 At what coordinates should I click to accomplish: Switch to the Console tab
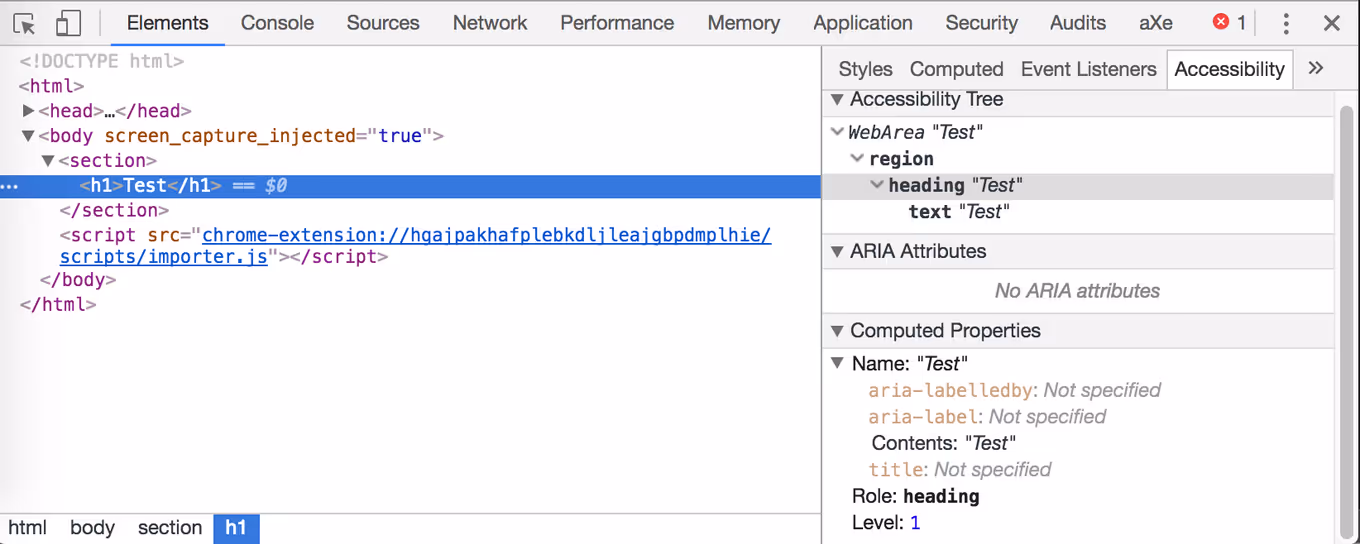(x=277, y=23)
